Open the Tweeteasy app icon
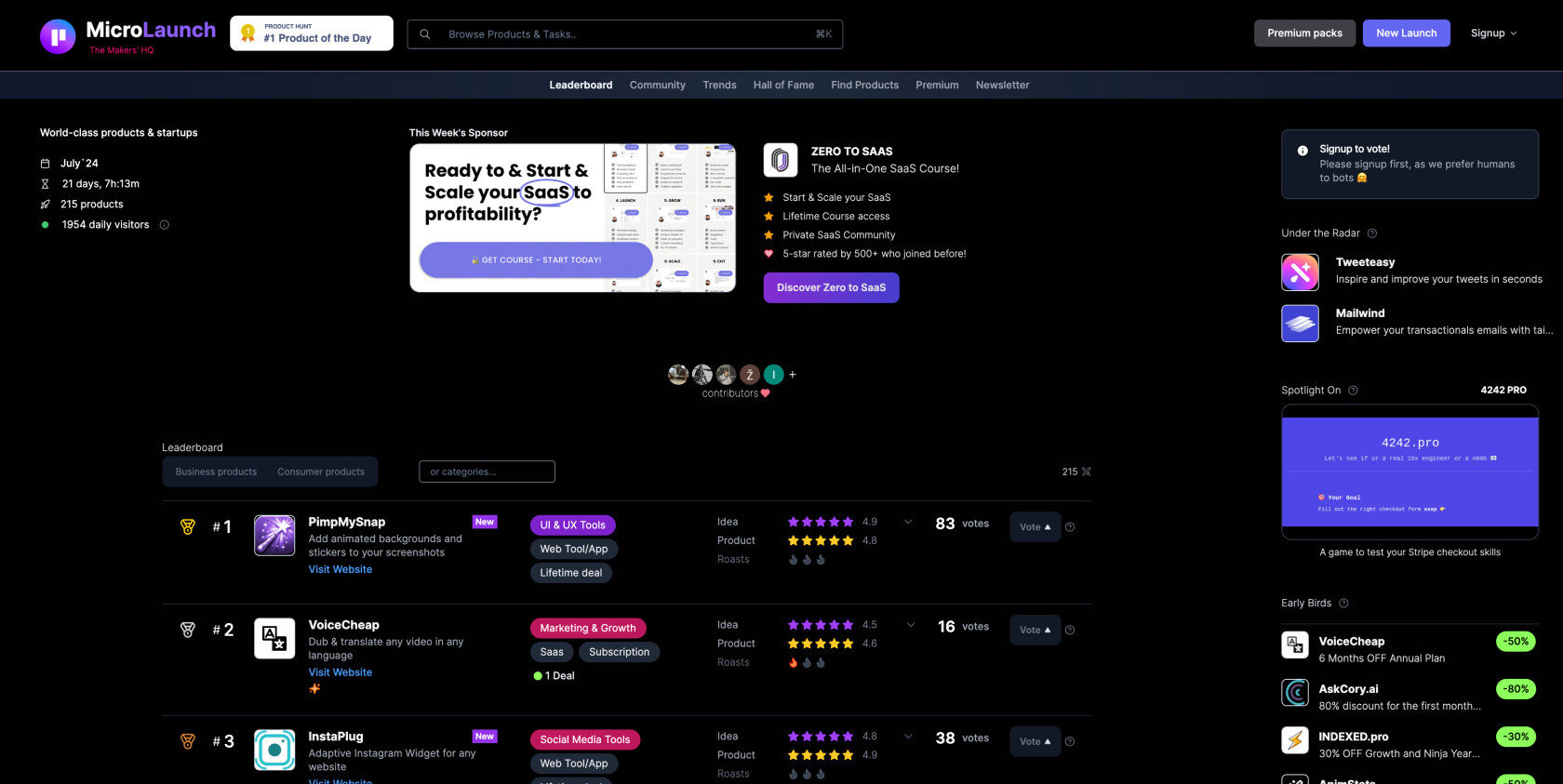 [1300, 272]
